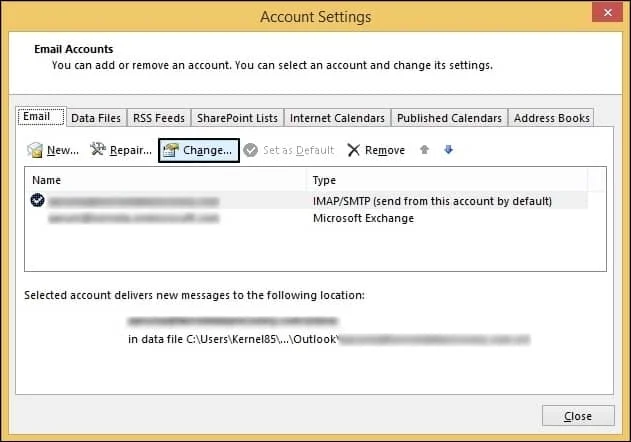631x442 pixels.
Task: Select the Microsoft Exchange account row
Action: click(308, 218)
